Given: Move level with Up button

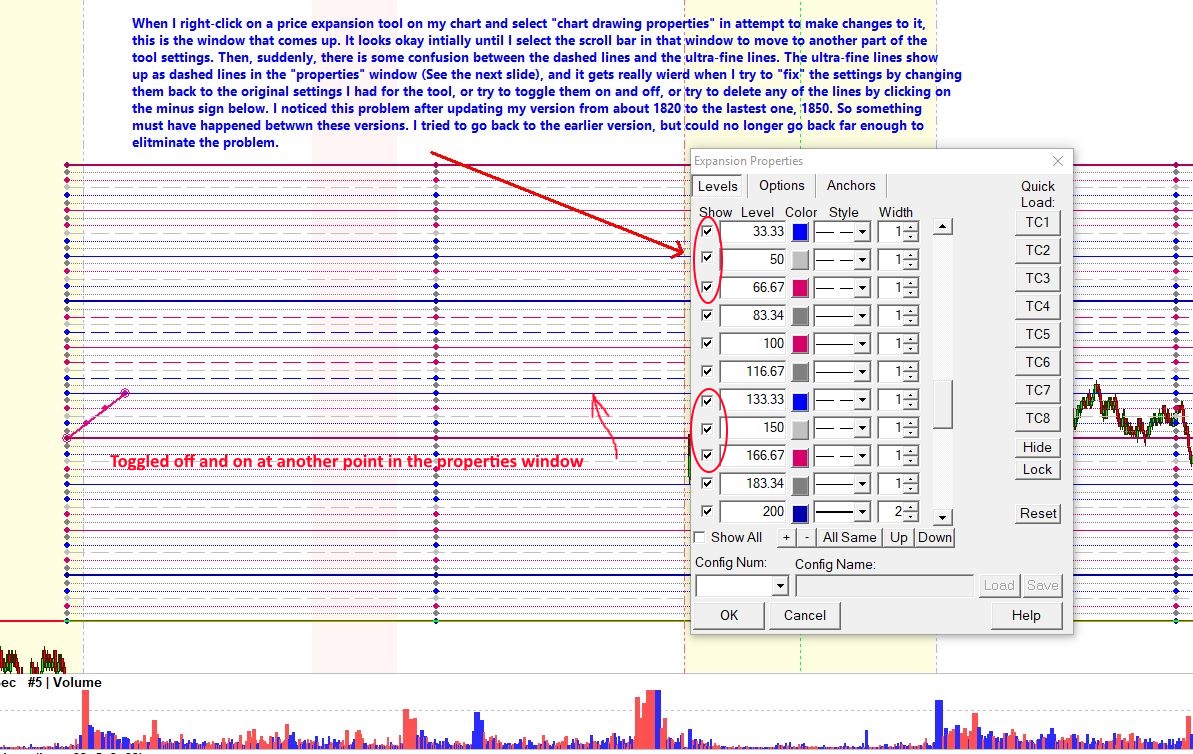Looking at the screenshot, I should click(899, 537).
